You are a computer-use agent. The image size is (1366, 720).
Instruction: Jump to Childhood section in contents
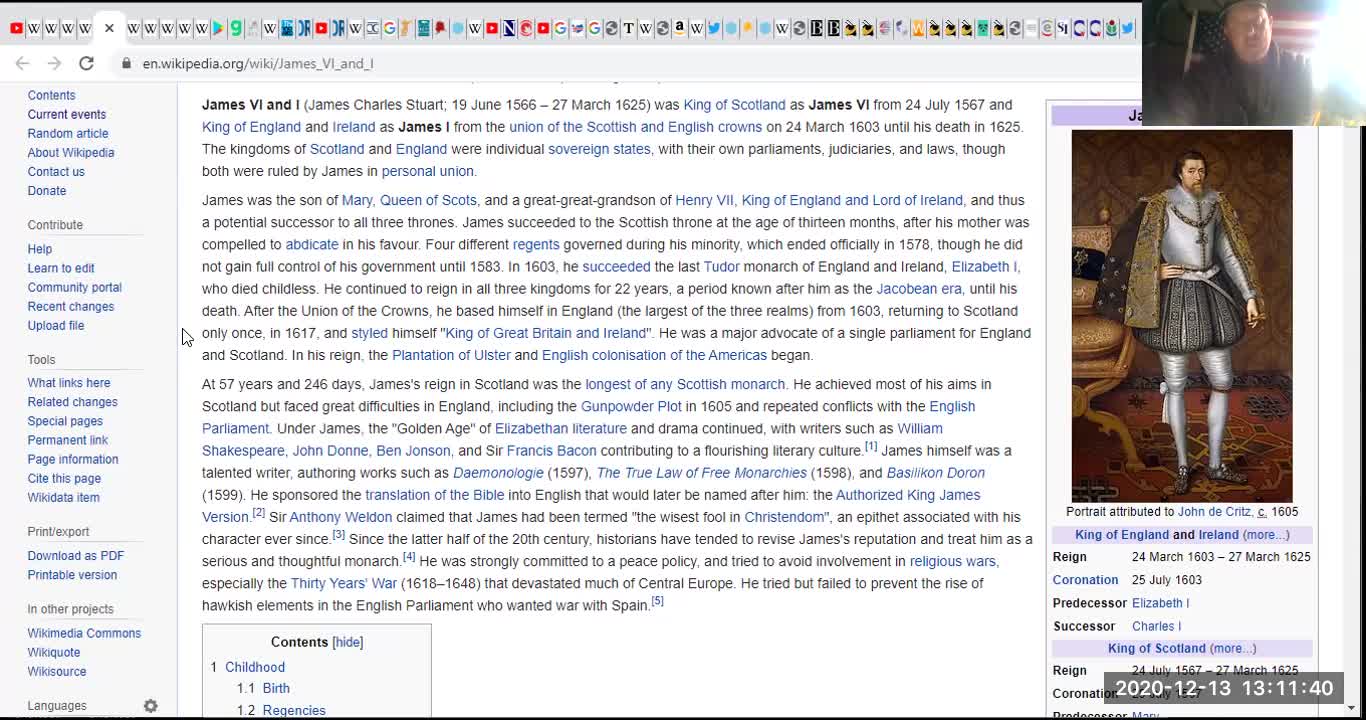[254, 667]
